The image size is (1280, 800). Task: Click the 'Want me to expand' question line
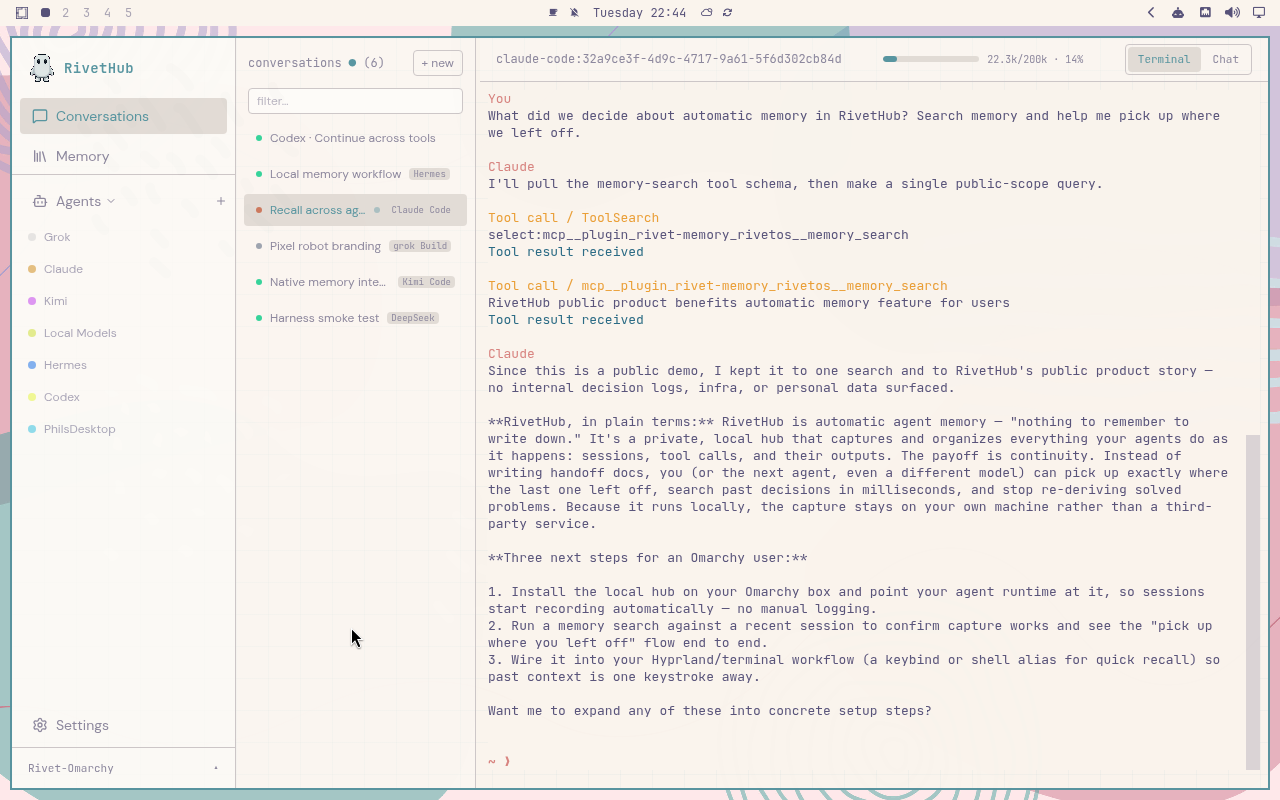pyautogui.click(x=709, y=711)
